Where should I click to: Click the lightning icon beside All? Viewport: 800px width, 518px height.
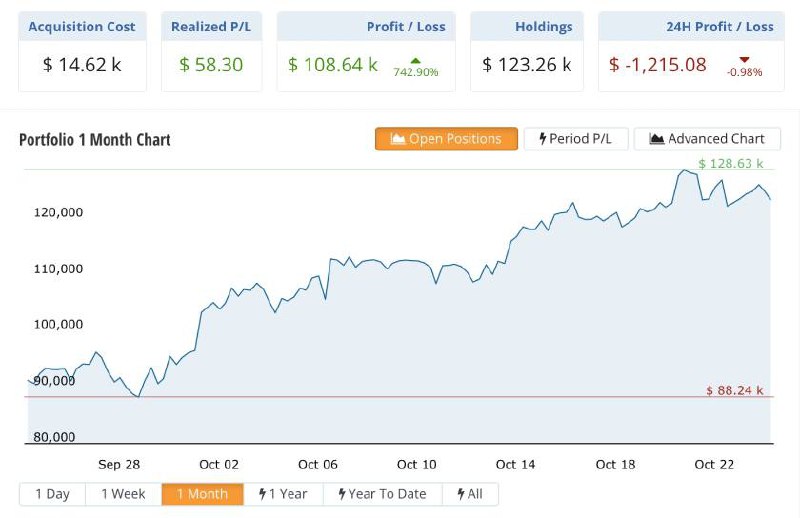tap(460, 494)
